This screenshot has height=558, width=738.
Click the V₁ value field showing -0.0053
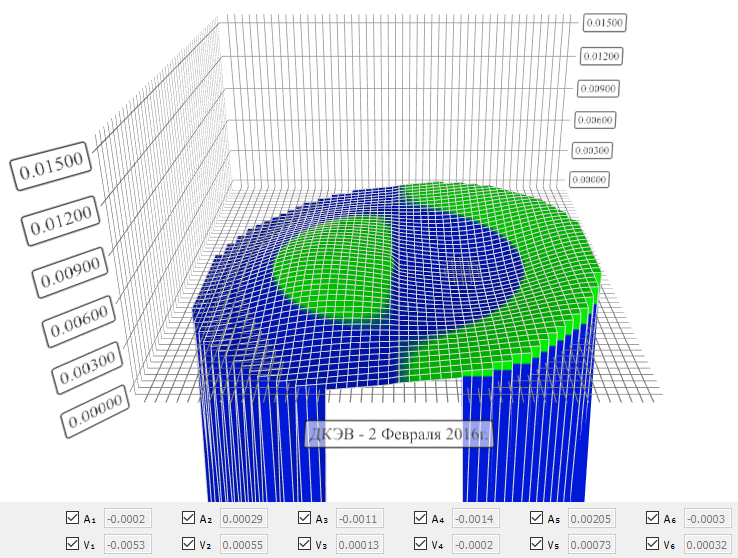tap(127, 545)
